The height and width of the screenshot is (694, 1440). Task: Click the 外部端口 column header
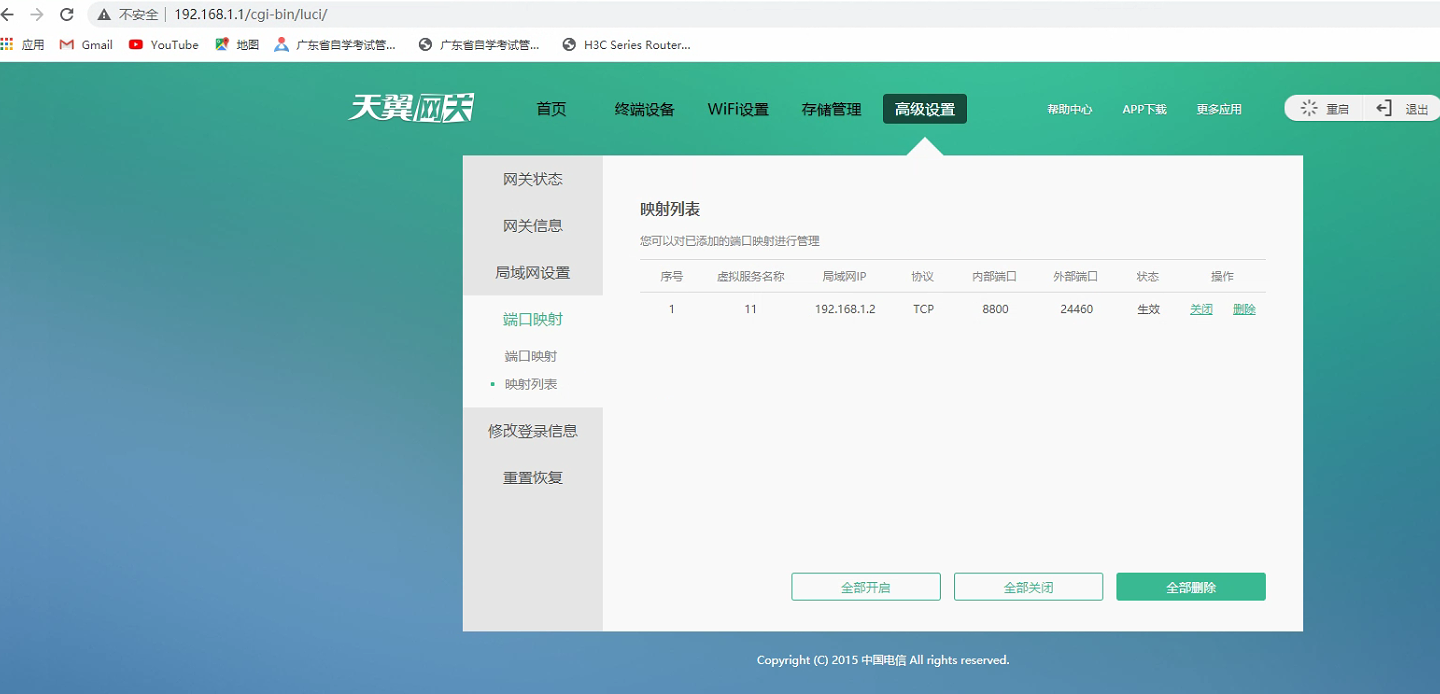pos(1075,276)
